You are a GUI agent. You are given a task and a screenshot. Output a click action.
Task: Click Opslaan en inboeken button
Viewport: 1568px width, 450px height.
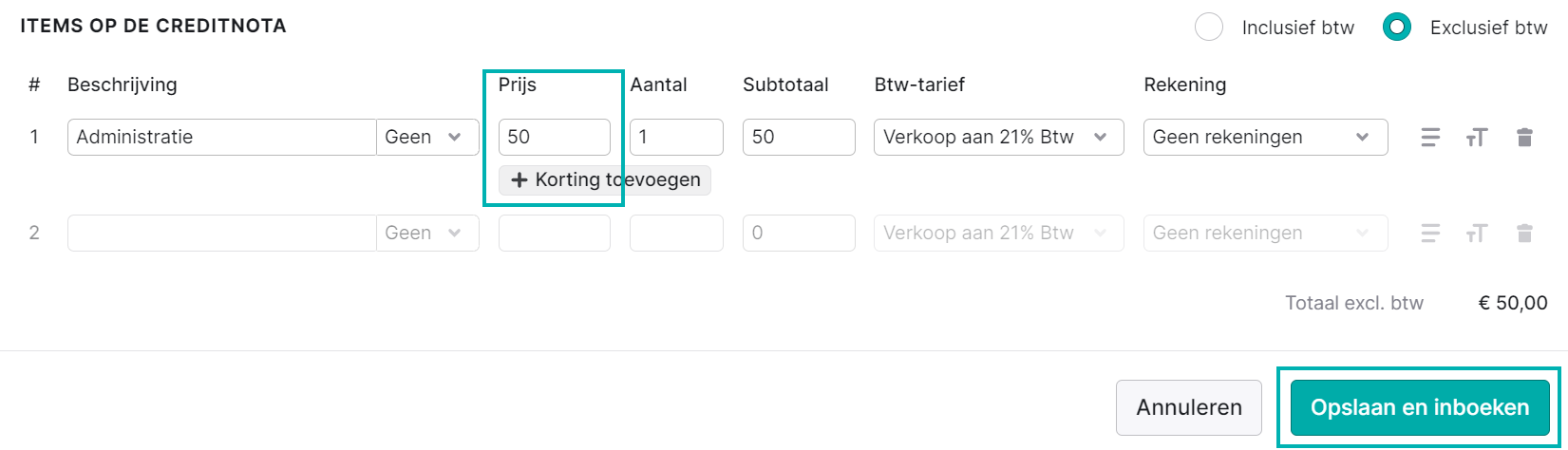pos(1420,407)
